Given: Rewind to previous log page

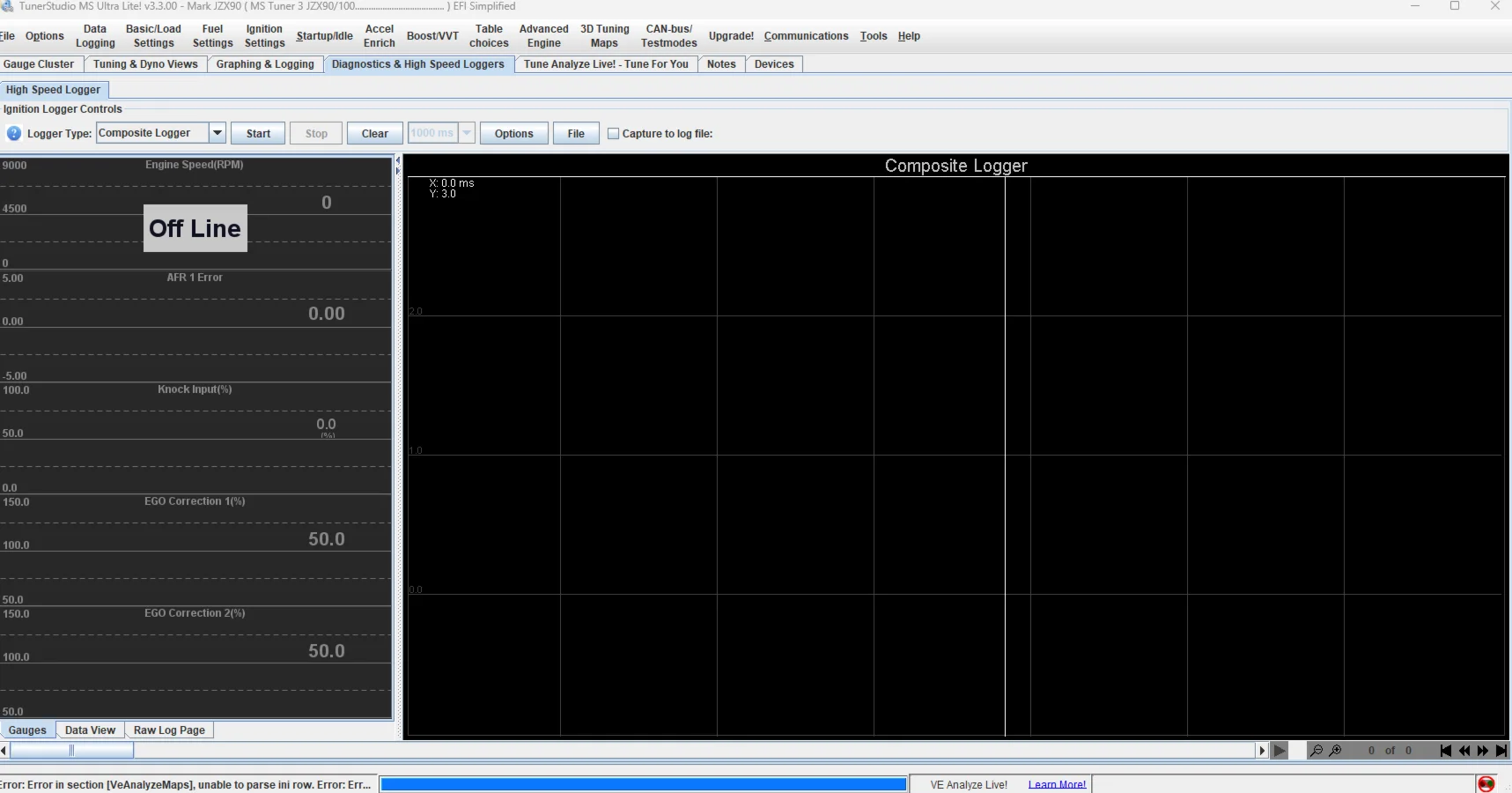Looking at the screenshot, I should pos(1464,751).
